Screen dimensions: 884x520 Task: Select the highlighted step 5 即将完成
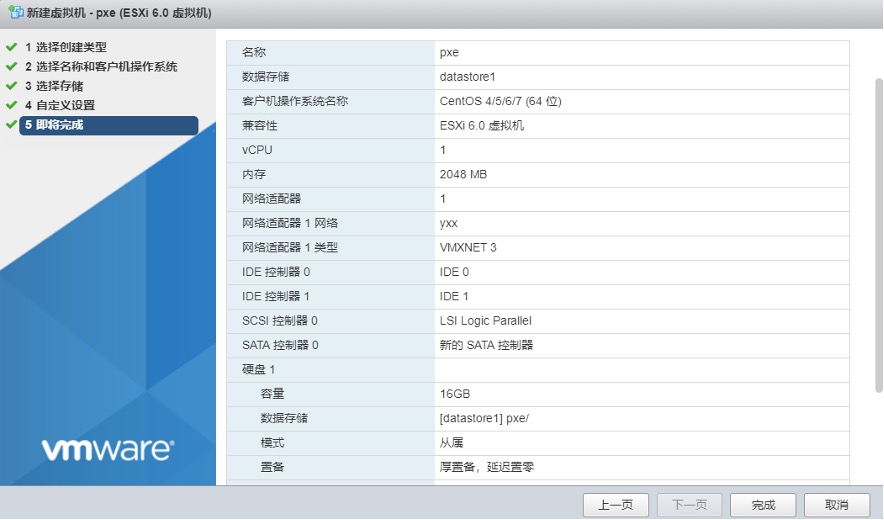(54, 125)
